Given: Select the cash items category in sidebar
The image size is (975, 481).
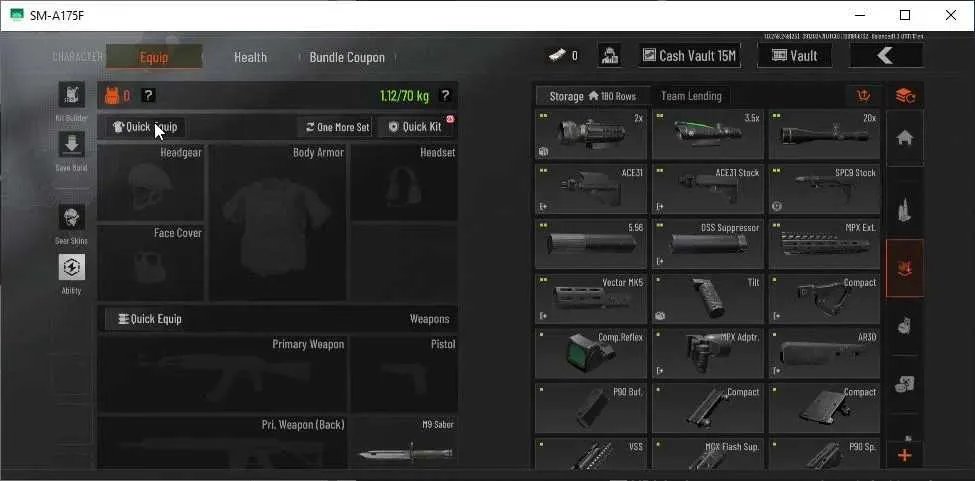Looking at the screenshot, I should (x=905, y=383).
